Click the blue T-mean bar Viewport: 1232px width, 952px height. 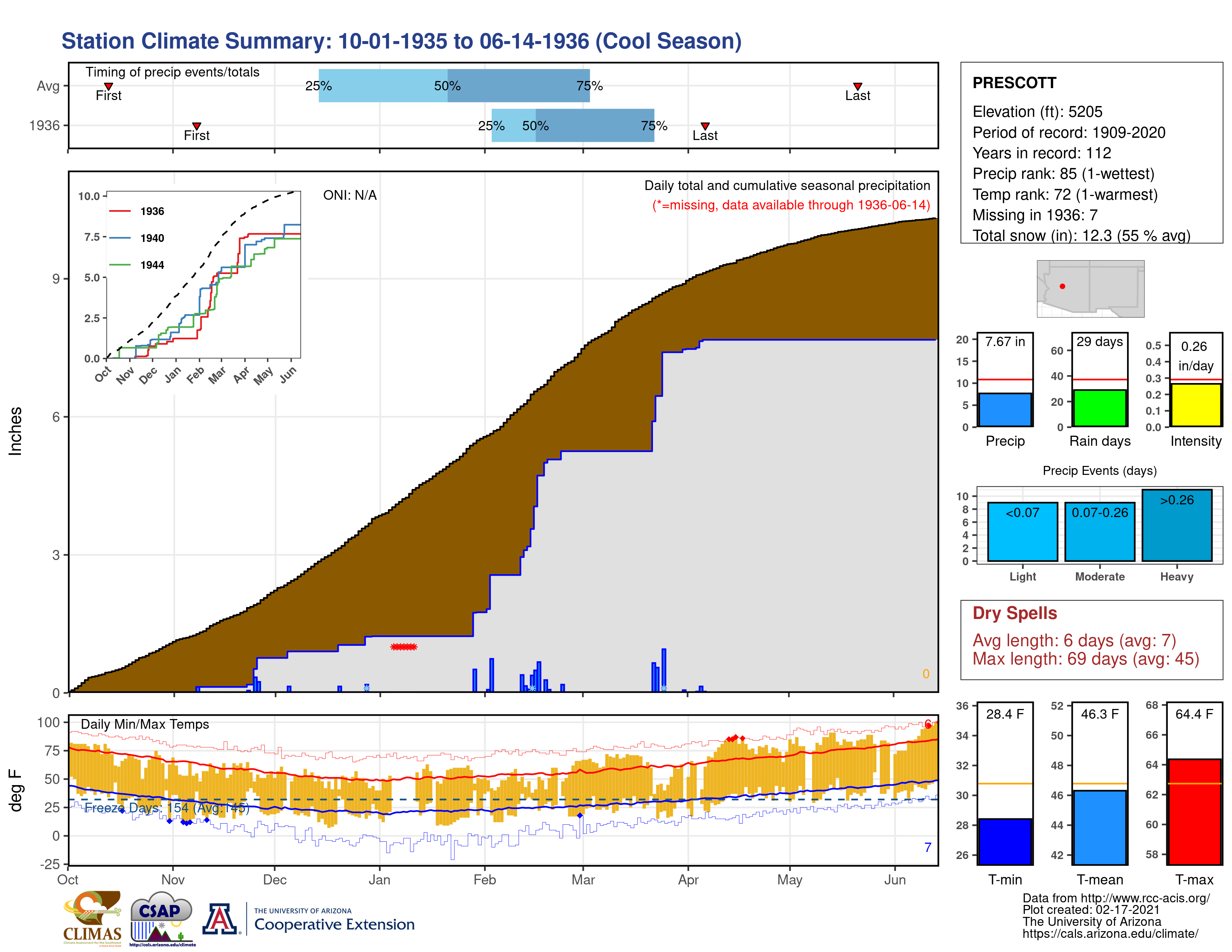1099,827
